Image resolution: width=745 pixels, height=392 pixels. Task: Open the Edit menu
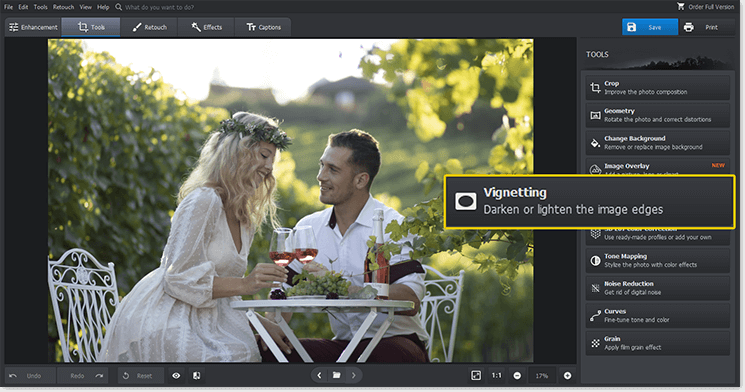coord(23,7)
